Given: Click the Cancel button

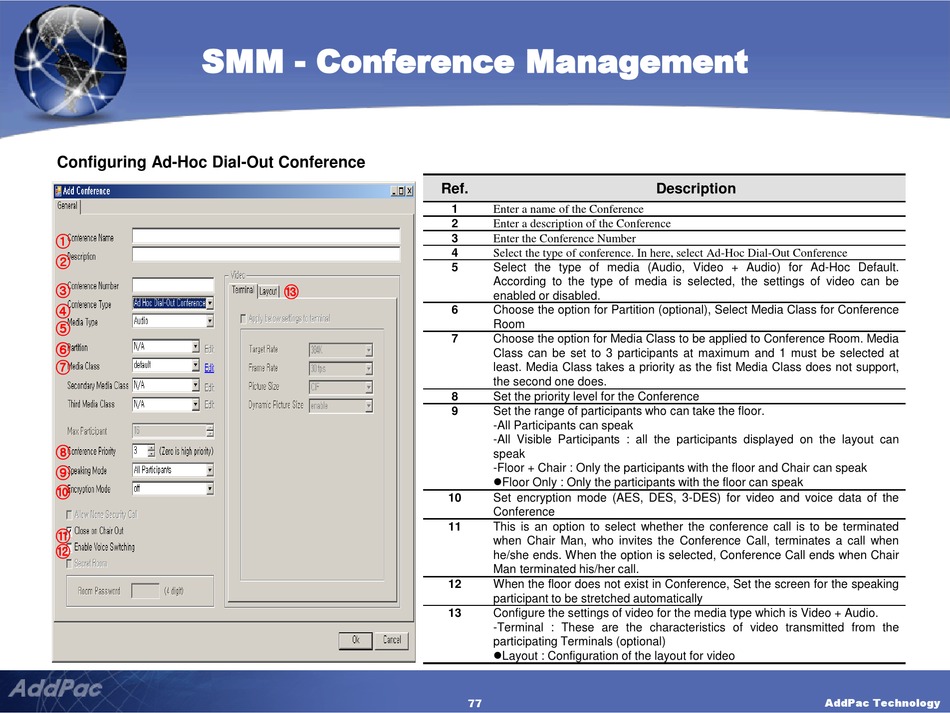Looking at the screenshot, I should pyautogui.click(x=392, y=640).
